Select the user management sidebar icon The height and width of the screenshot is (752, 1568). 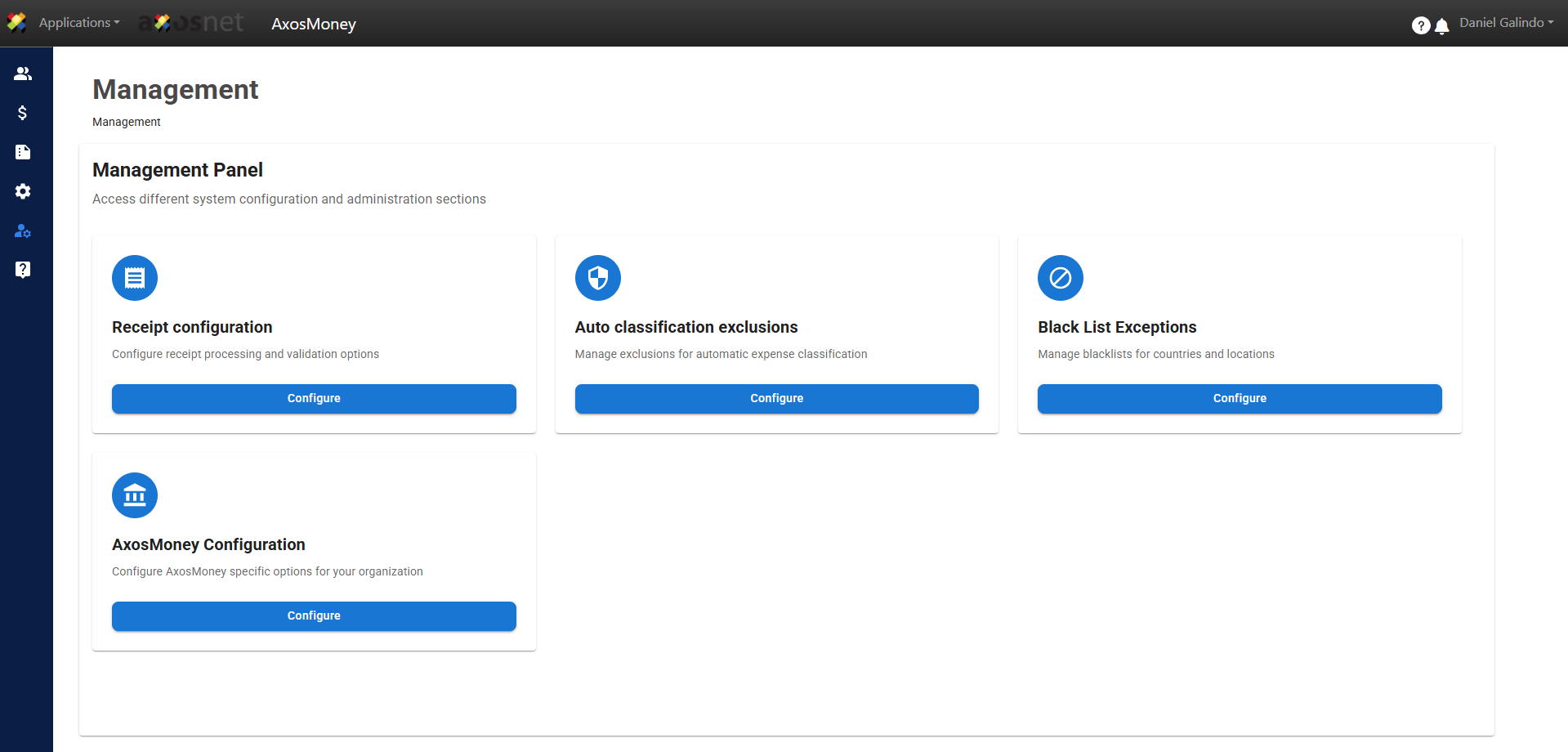click(x=23, y=231)
